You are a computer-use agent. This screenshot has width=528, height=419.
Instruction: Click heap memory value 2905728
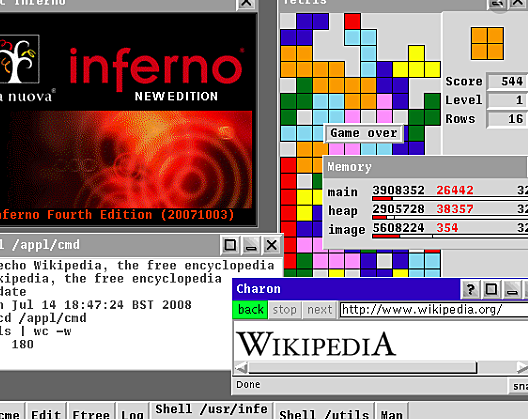tap(398, 209)
